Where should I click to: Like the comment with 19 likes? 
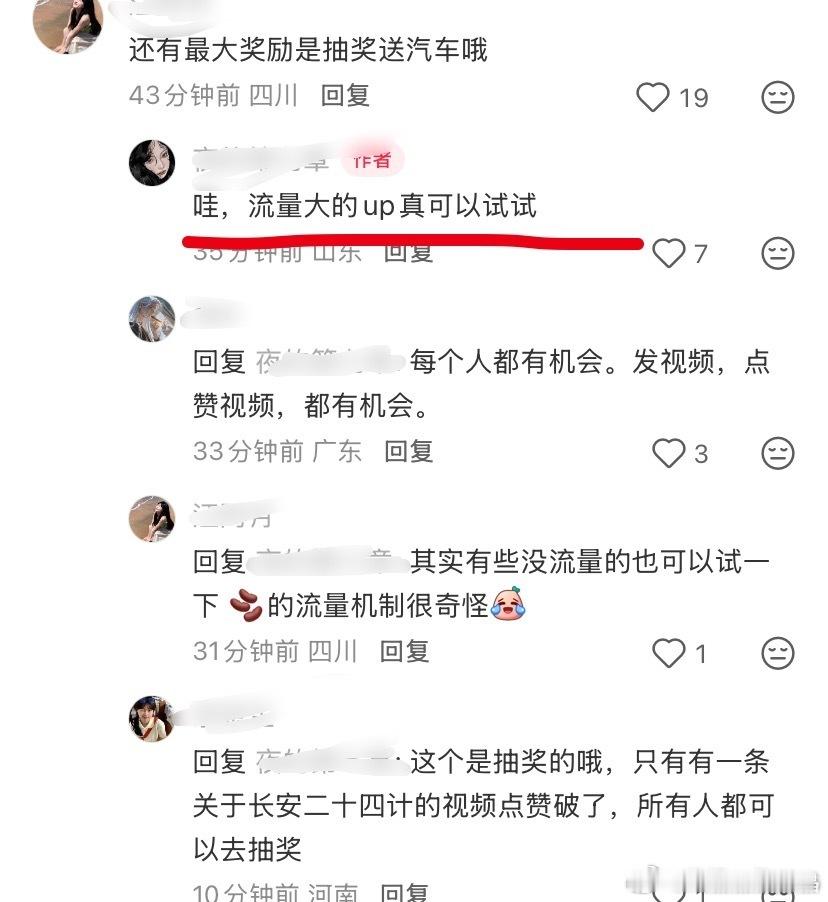click(x=653, y=97)
